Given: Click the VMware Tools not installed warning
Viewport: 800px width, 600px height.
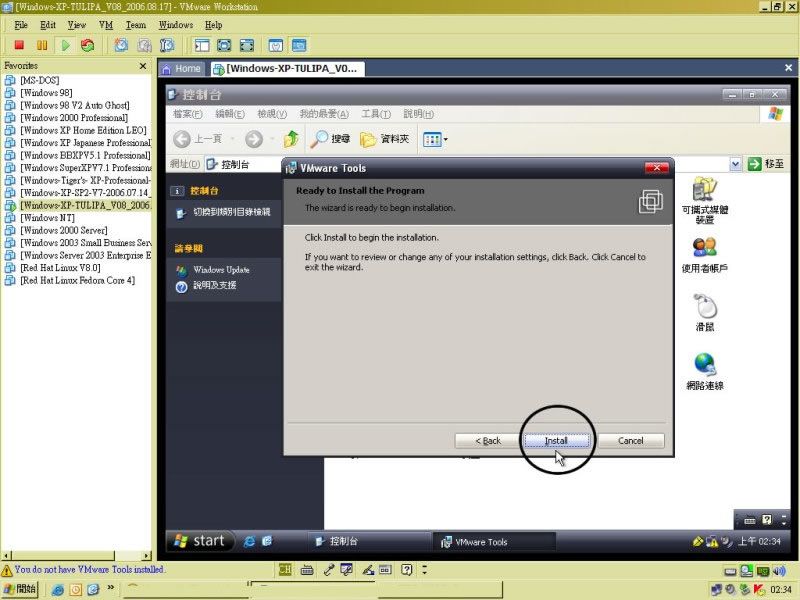Looking at the screenshot, I should 83,569.
